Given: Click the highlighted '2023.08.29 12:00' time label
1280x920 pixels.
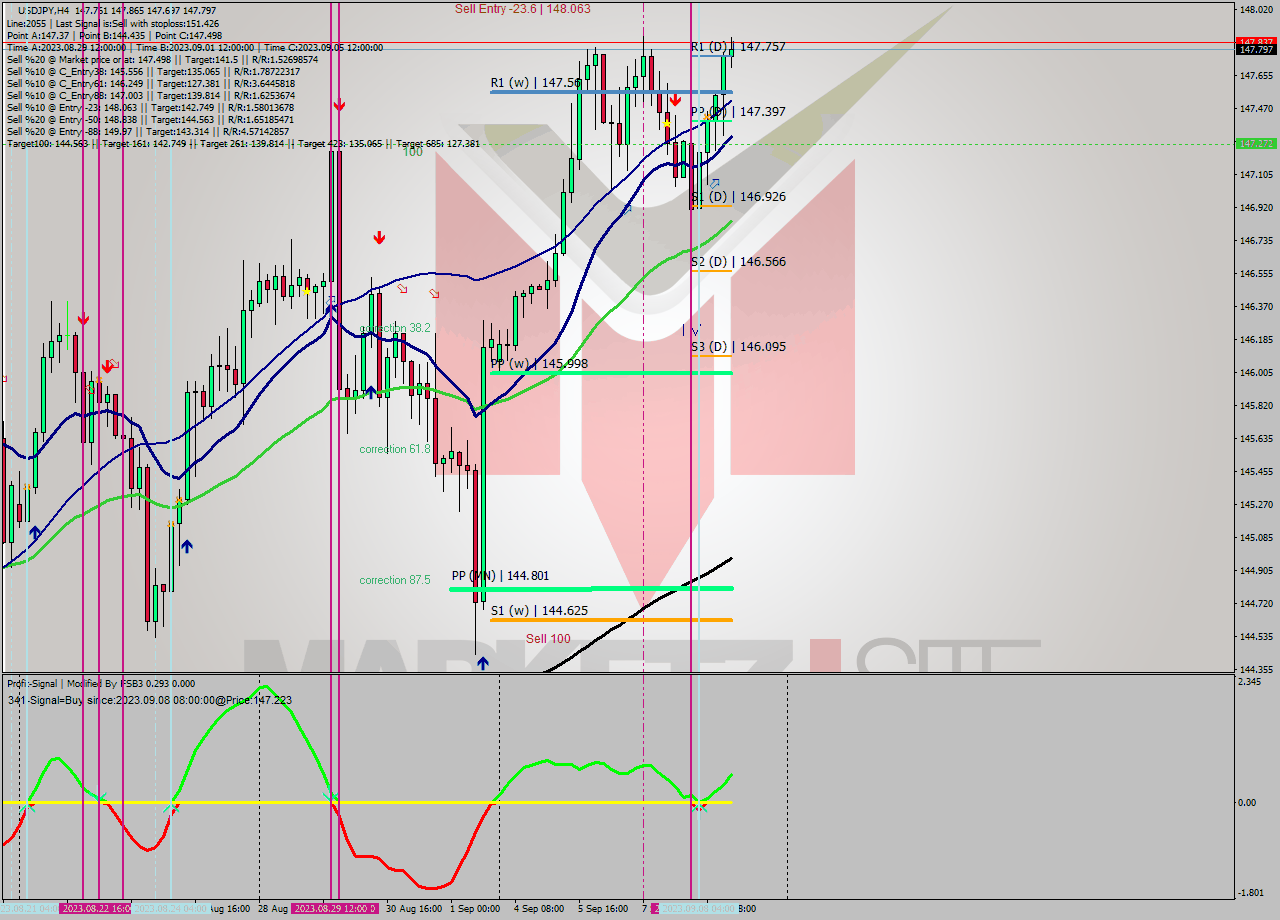Looking at the screenshot, I should (x=335, y=909).
